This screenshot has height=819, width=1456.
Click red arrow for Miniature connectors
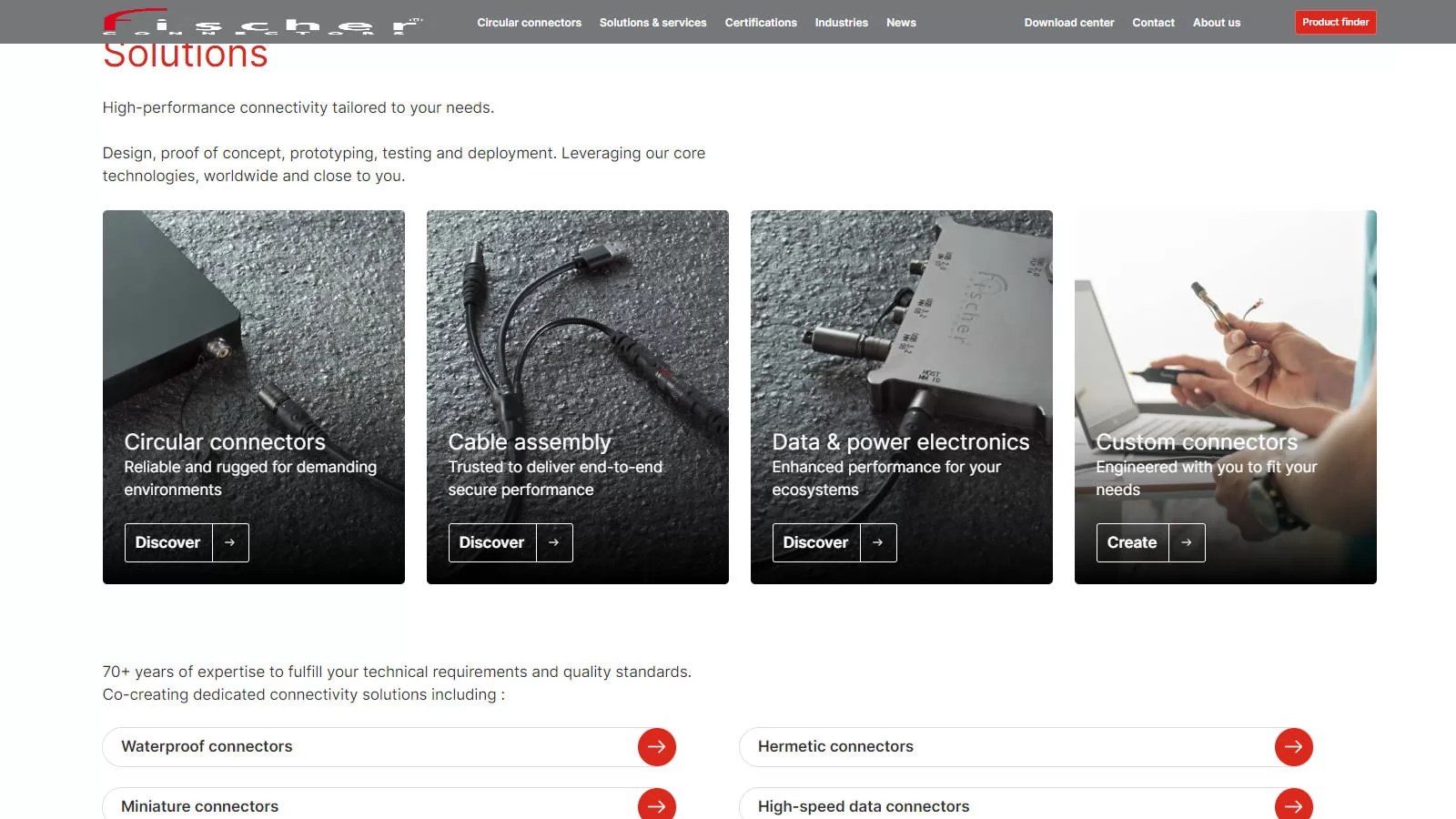coord(656,804)
